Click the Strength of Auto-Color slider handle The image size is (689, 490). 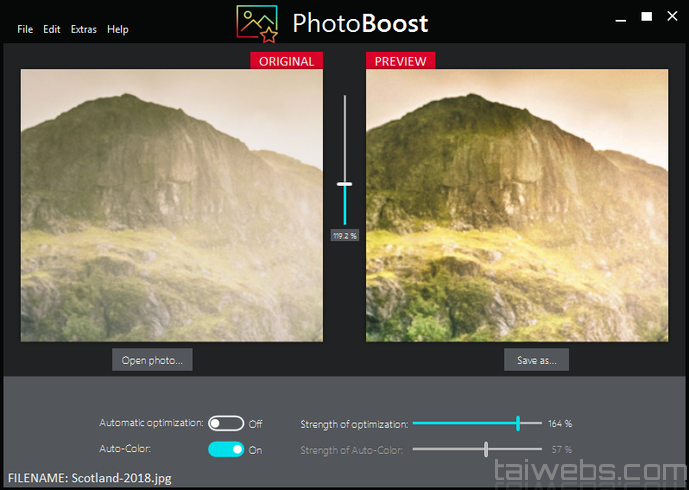click(486, 449)
